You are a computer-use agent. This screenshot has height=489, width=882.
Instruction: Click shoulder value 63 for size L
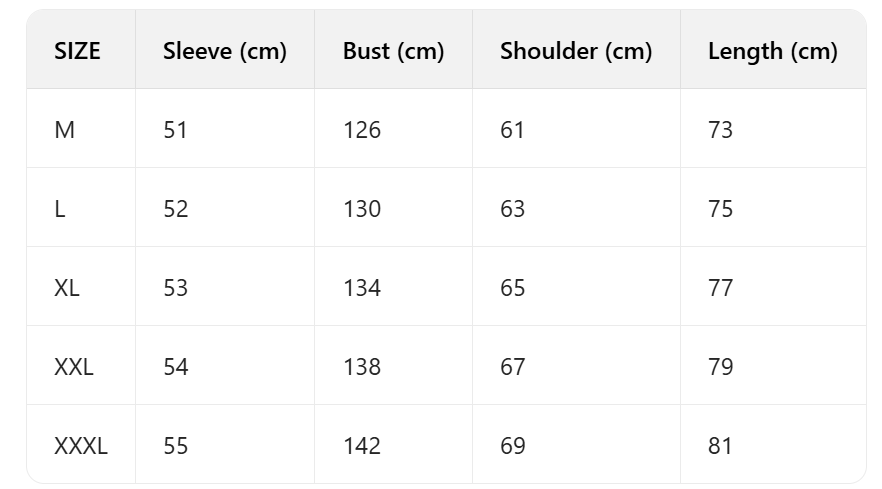pyautogui.click(x=512, y=209)
